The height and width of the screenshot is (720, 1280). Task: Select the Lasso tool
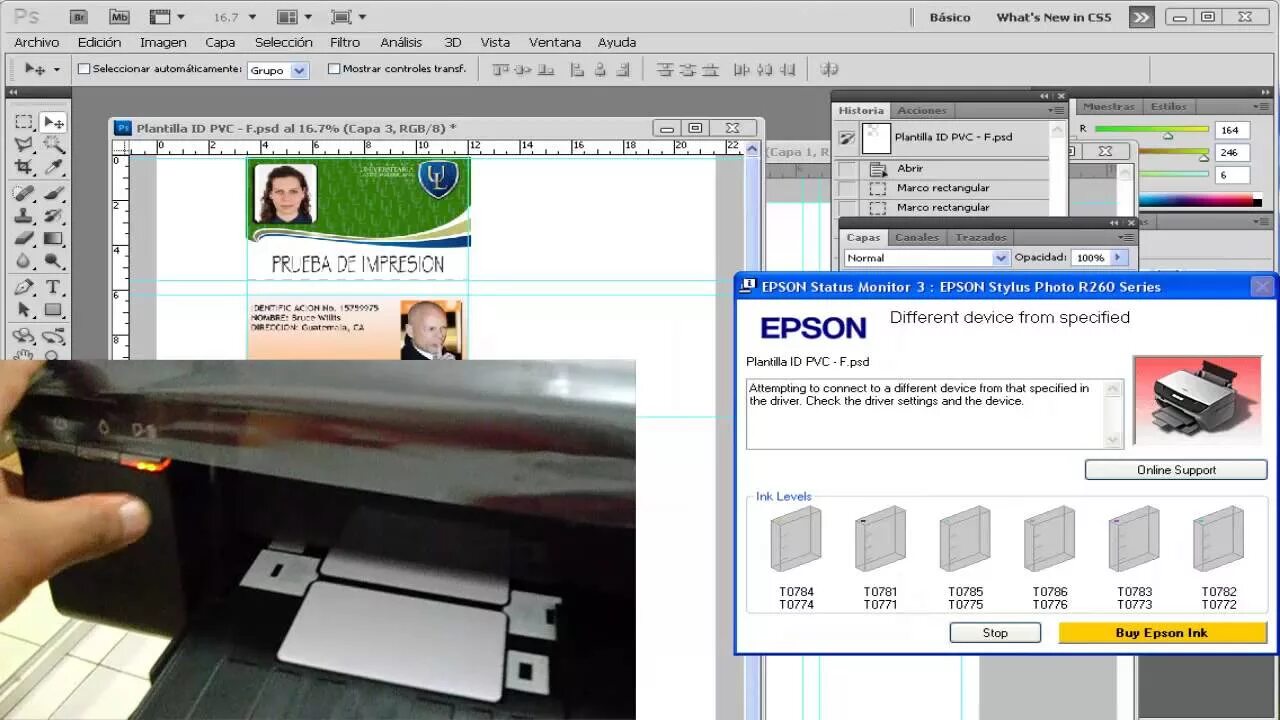[x=24, y=145]
